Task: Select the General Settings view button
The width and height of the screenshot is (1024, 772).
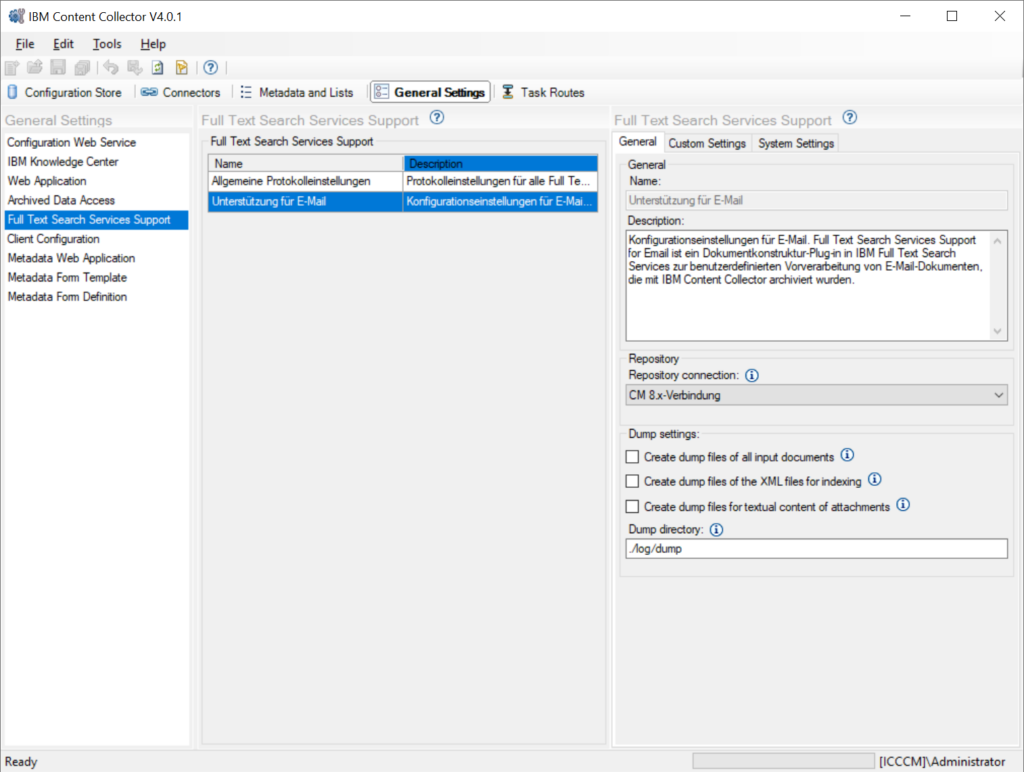Action: point(430,92)
